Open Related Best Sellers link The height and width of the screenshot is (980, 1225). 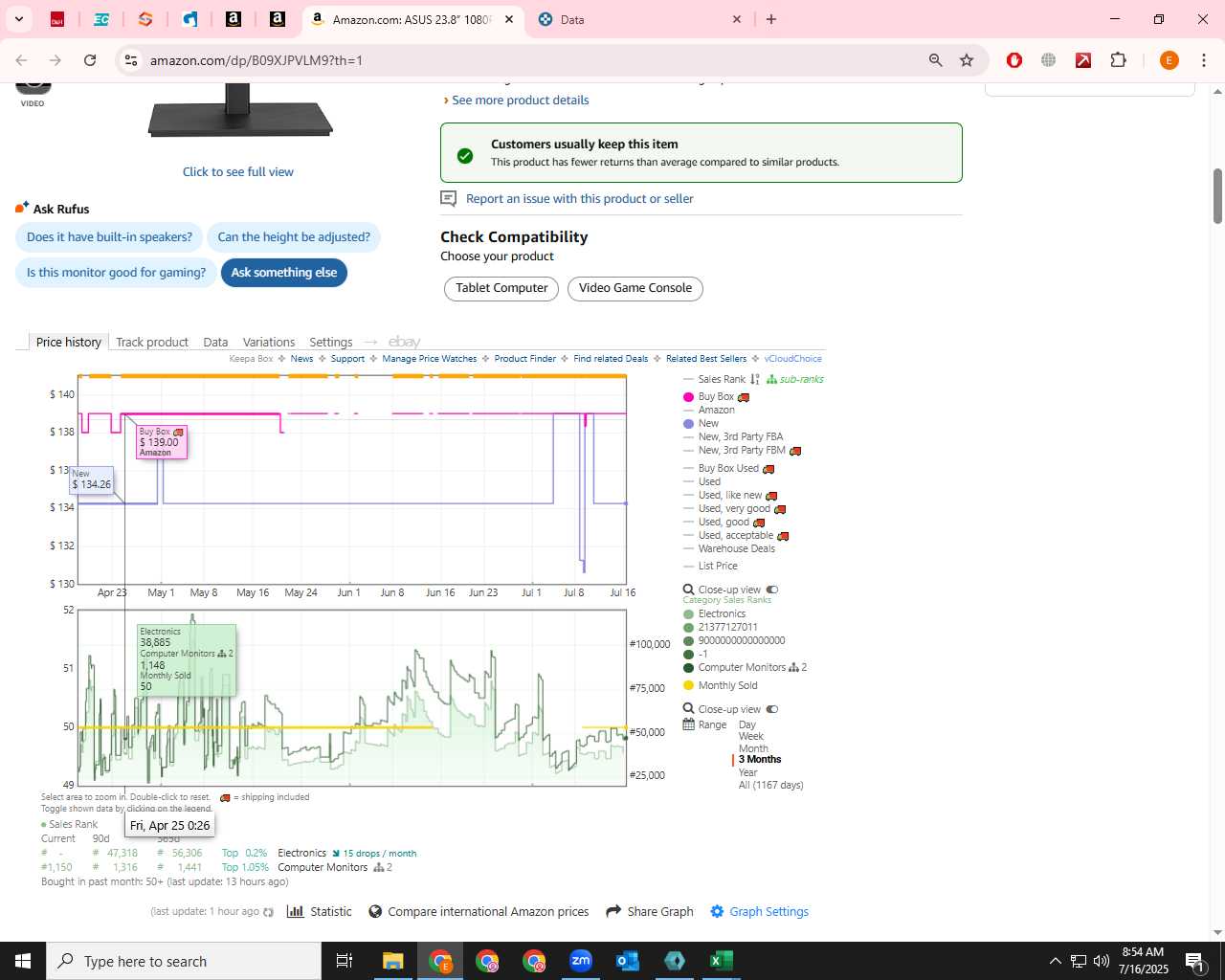tap(706, 359)
